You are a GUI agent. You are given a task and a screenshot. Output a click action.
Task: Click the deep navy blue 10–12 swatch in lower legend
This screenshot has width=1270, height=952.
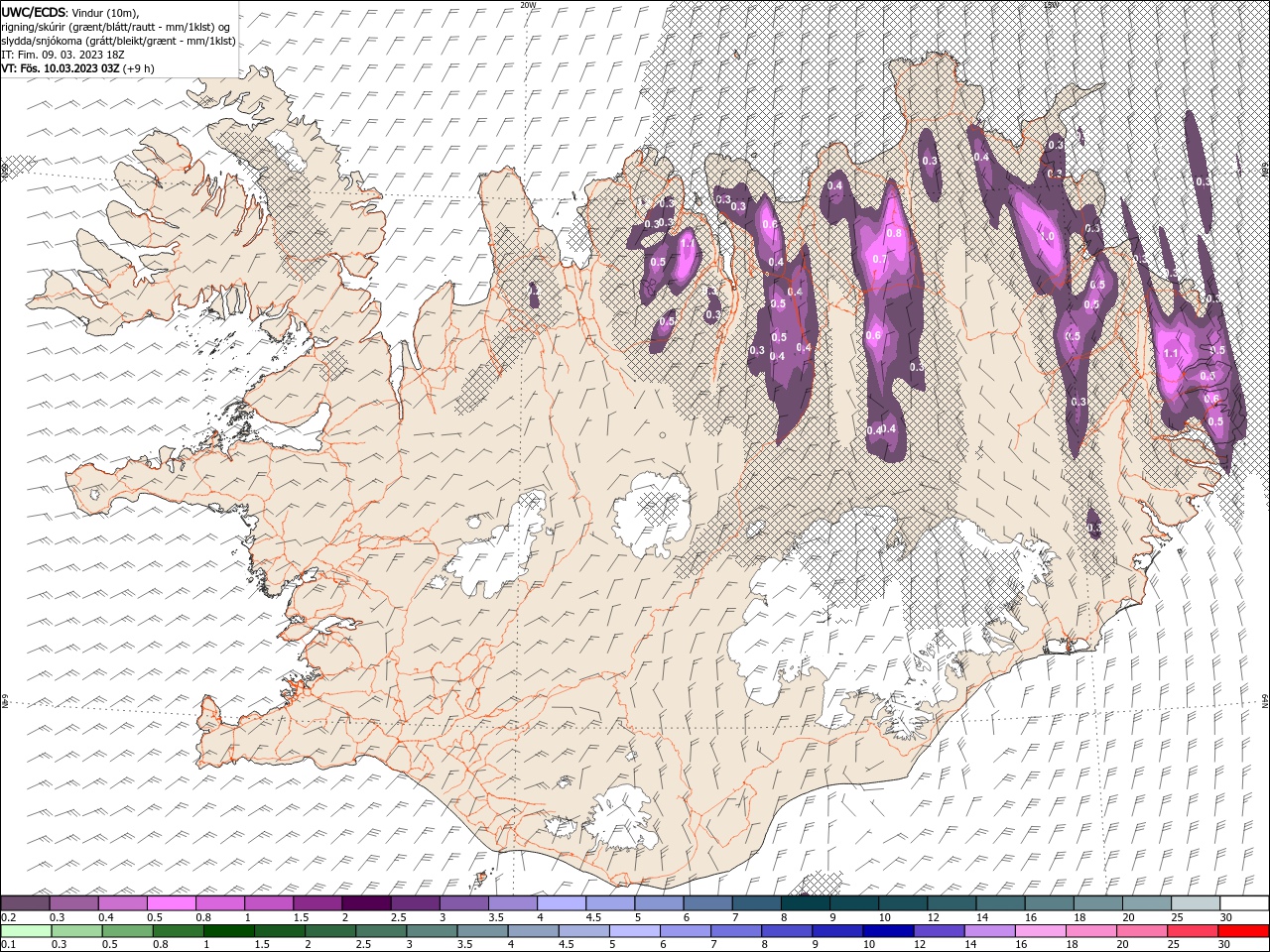(x=888, y=931)
